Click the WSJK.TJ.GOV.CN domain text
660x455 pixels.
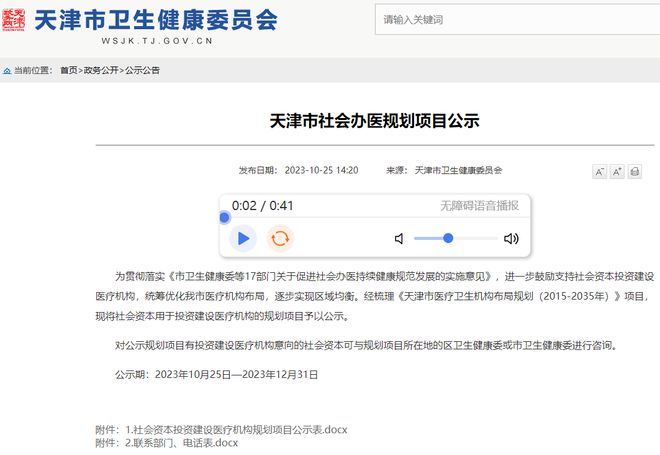click(157, 41)
